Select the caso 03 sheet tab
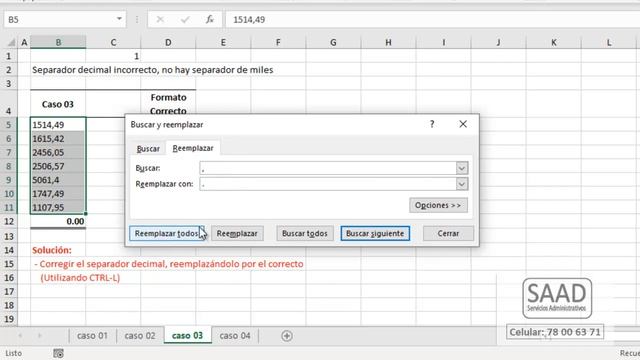640x360 pixels. pyautogui.click(x=187, y=336)
